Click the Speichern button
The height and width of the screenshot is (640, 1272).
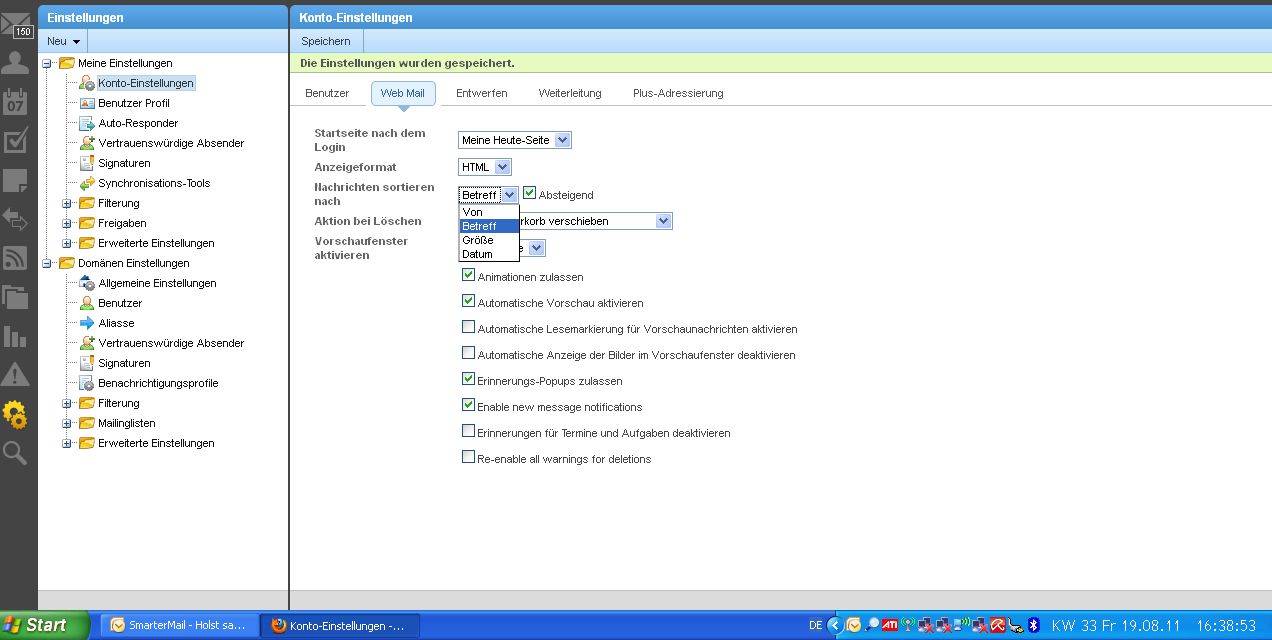click(326, 41)
